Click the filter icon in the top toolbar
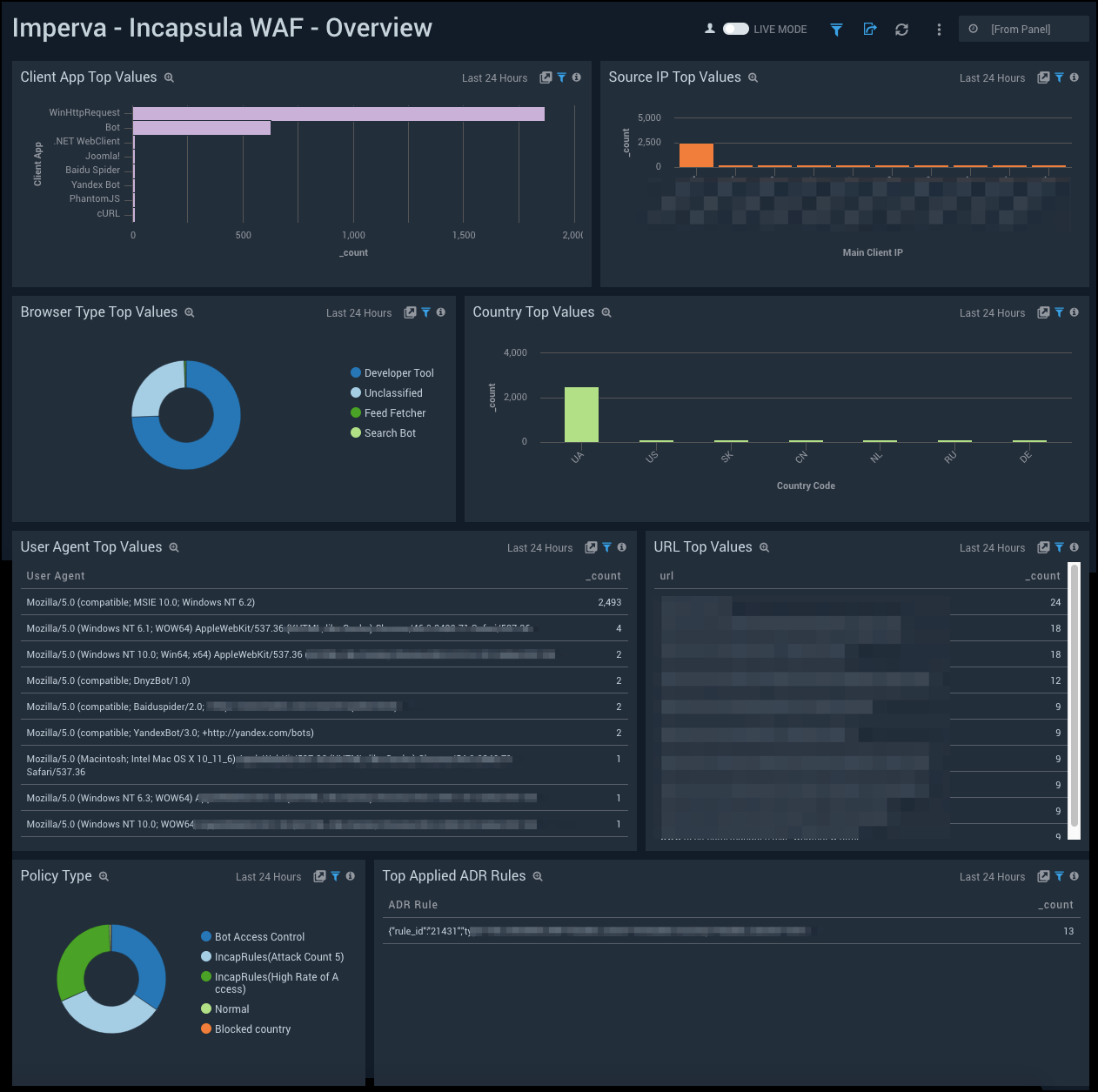The image size is (1098, 1092). (x=836, y=29)
